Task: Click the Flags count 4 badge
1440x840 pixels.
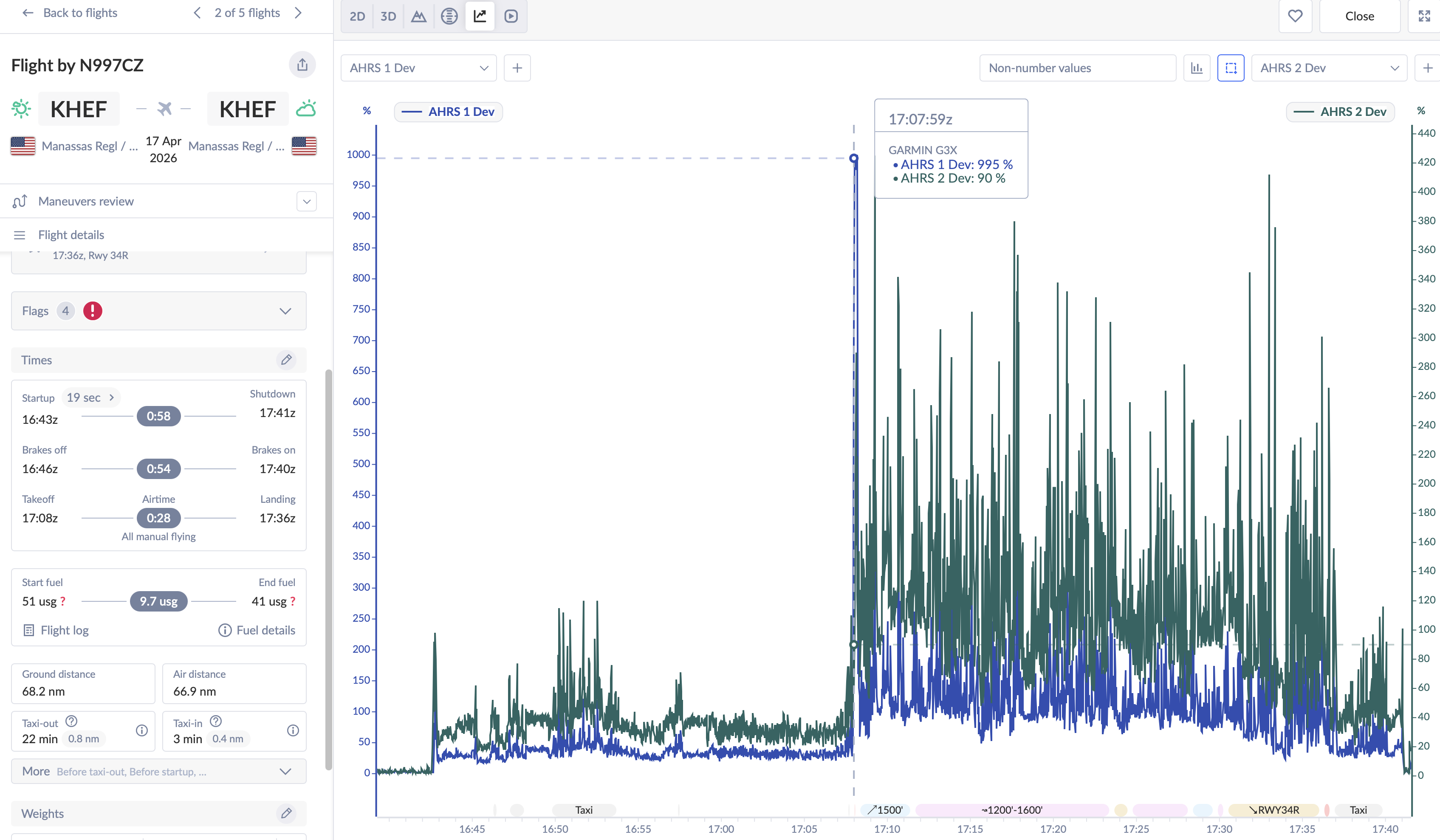Action: point(66,311)
